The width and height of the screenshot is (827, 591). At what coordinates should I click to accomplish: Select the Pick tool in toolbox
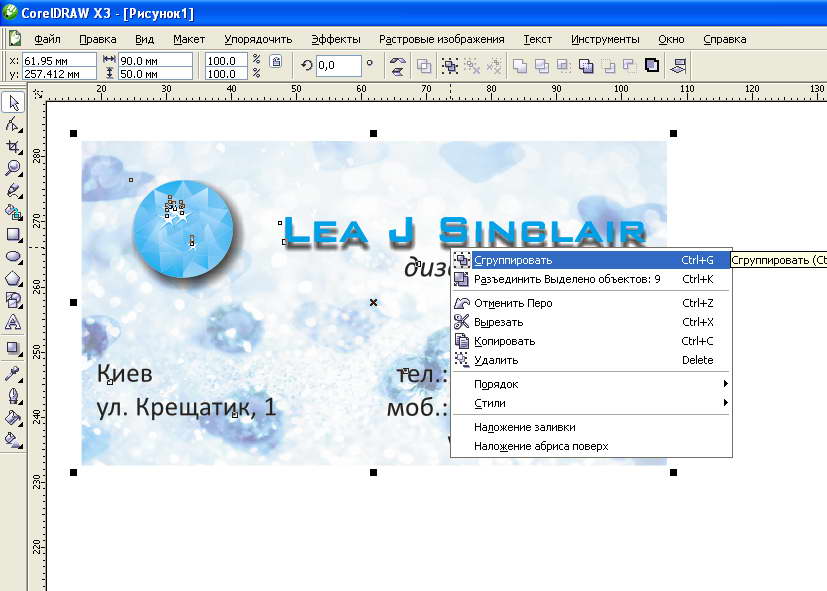[14, 103]
